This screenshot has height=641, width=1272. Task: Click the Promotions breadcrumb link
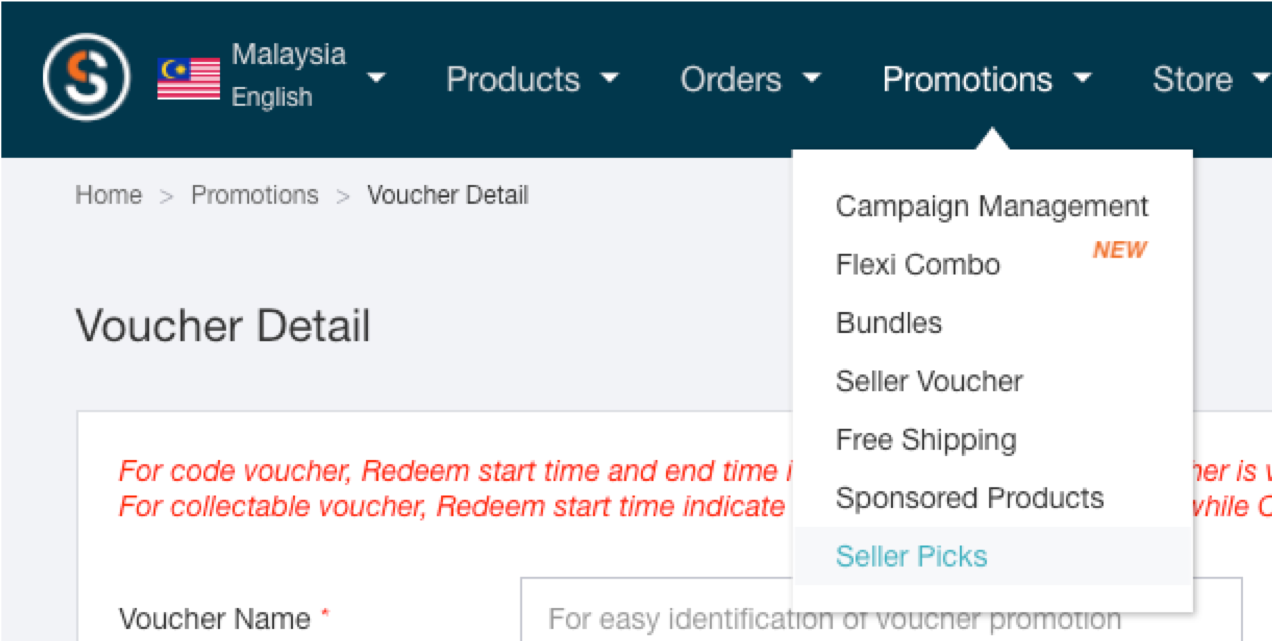pyautogui.click(x=255, y=195)
